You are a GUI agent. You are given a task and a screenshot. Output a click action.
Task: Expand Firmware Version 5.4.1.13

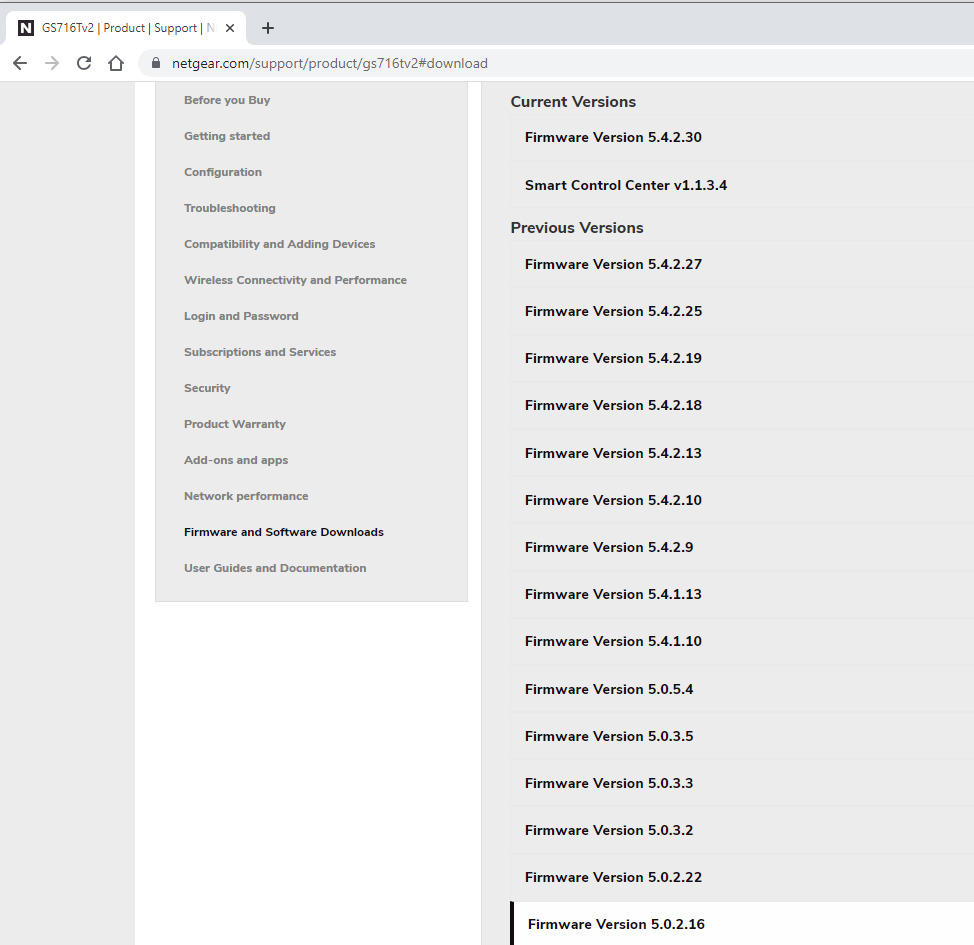tap(613, 595)
